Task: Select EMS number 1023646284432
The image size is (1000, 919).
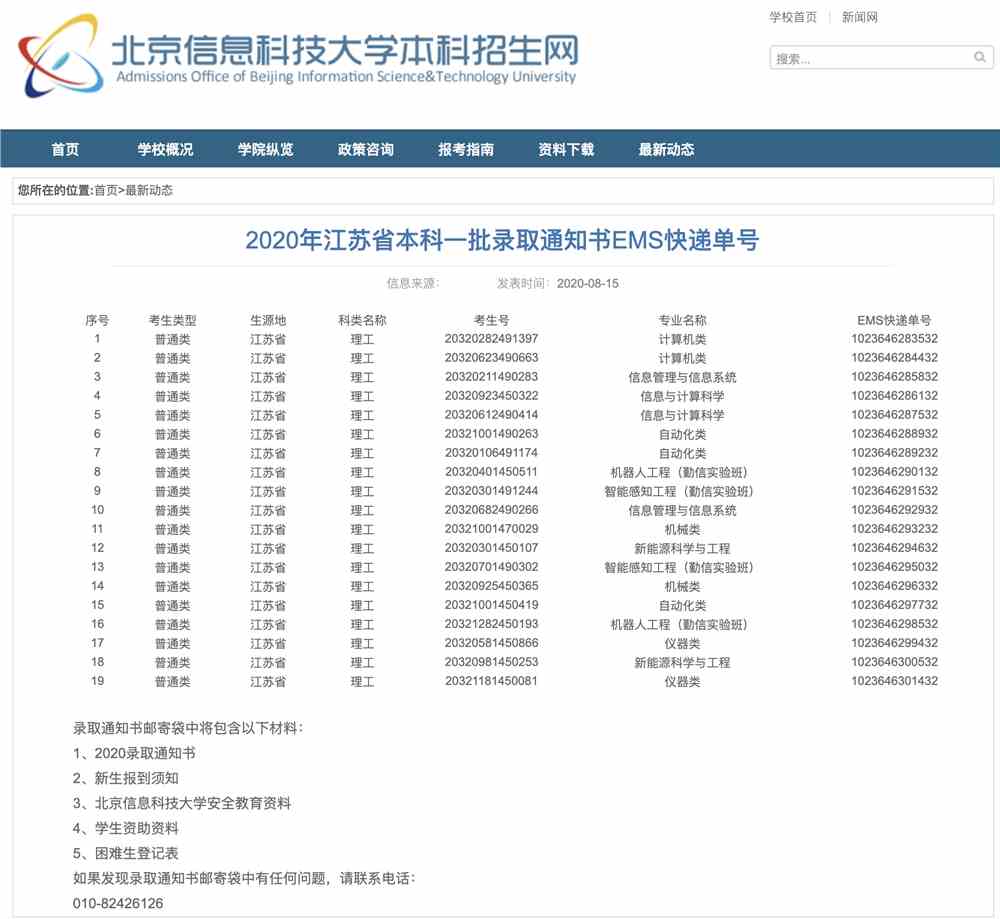Action: click(894, 358)
